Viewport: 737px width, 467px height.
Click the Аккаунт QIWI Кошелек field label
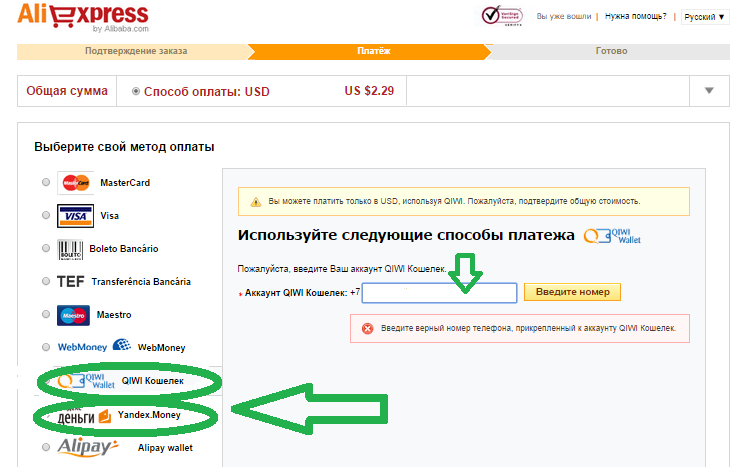[296, 293]
